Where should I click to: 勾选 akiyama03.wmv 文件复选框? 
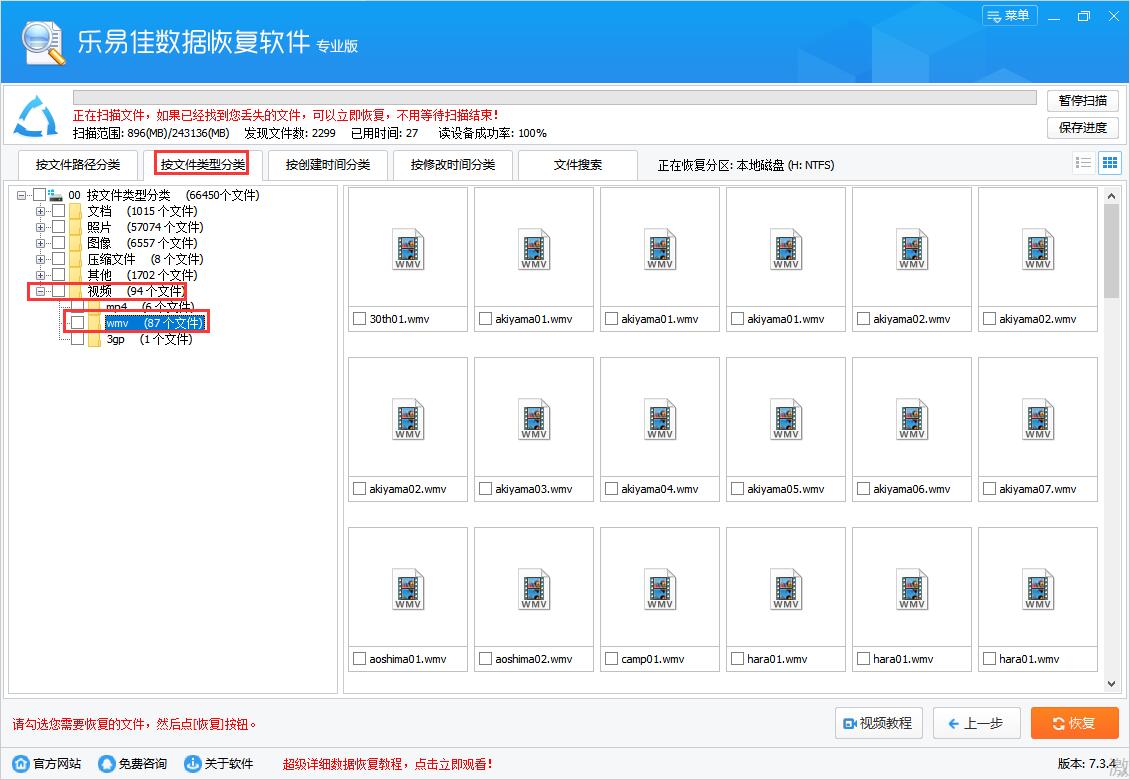486,489
